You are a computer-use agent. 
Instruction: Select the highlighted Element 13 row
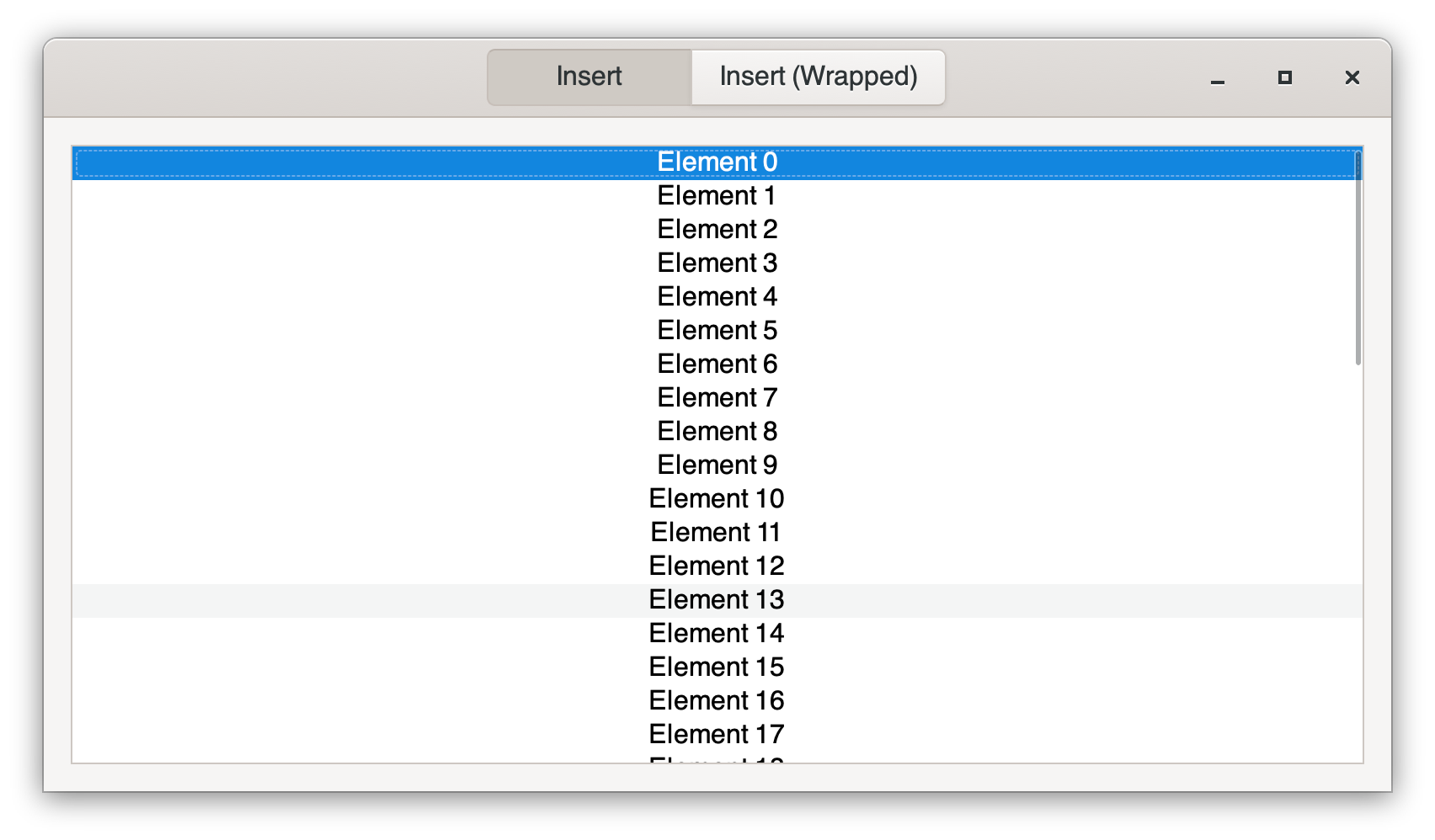(x=717, y=600)
